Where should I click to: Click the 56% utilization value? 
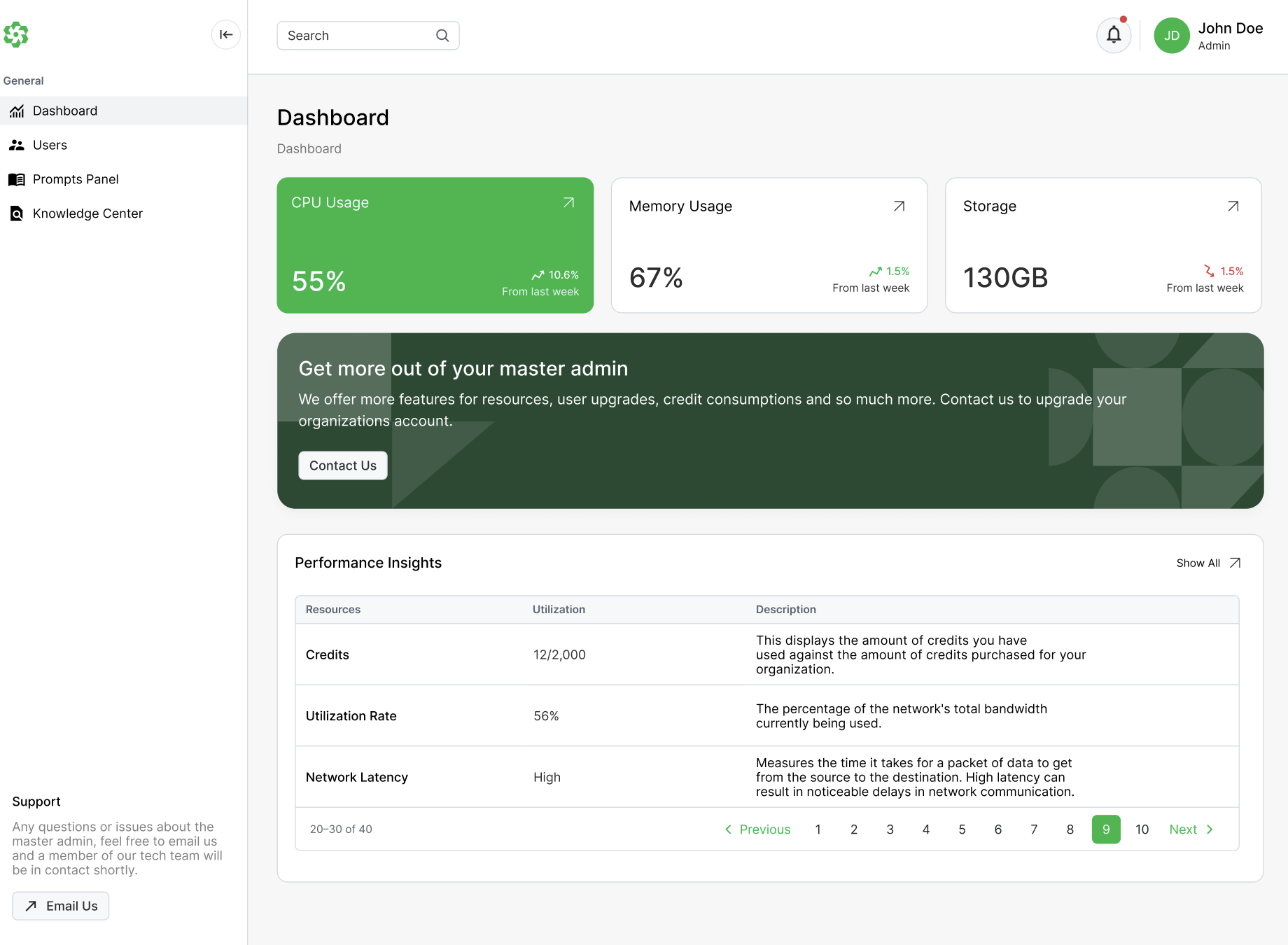click(546, 716)
